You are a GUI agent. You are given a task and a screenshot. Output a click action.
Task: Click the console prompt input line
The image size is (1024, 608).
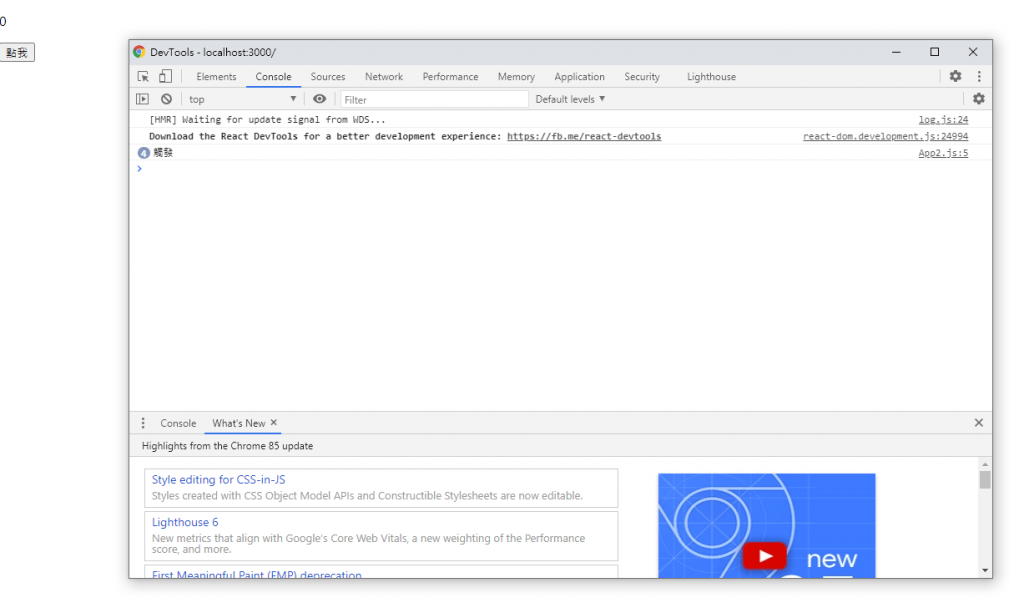coord(560,168)
